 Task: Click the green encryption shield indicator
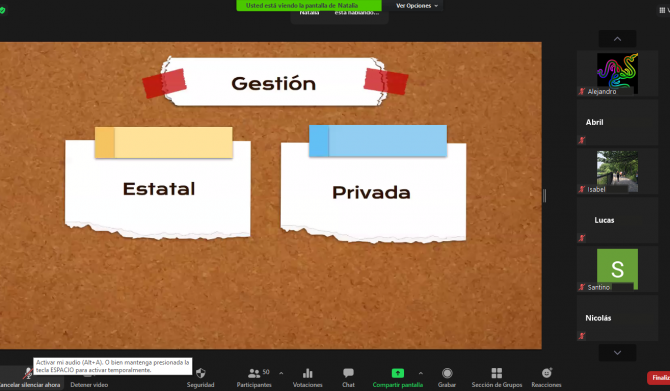tap(2, 11)
